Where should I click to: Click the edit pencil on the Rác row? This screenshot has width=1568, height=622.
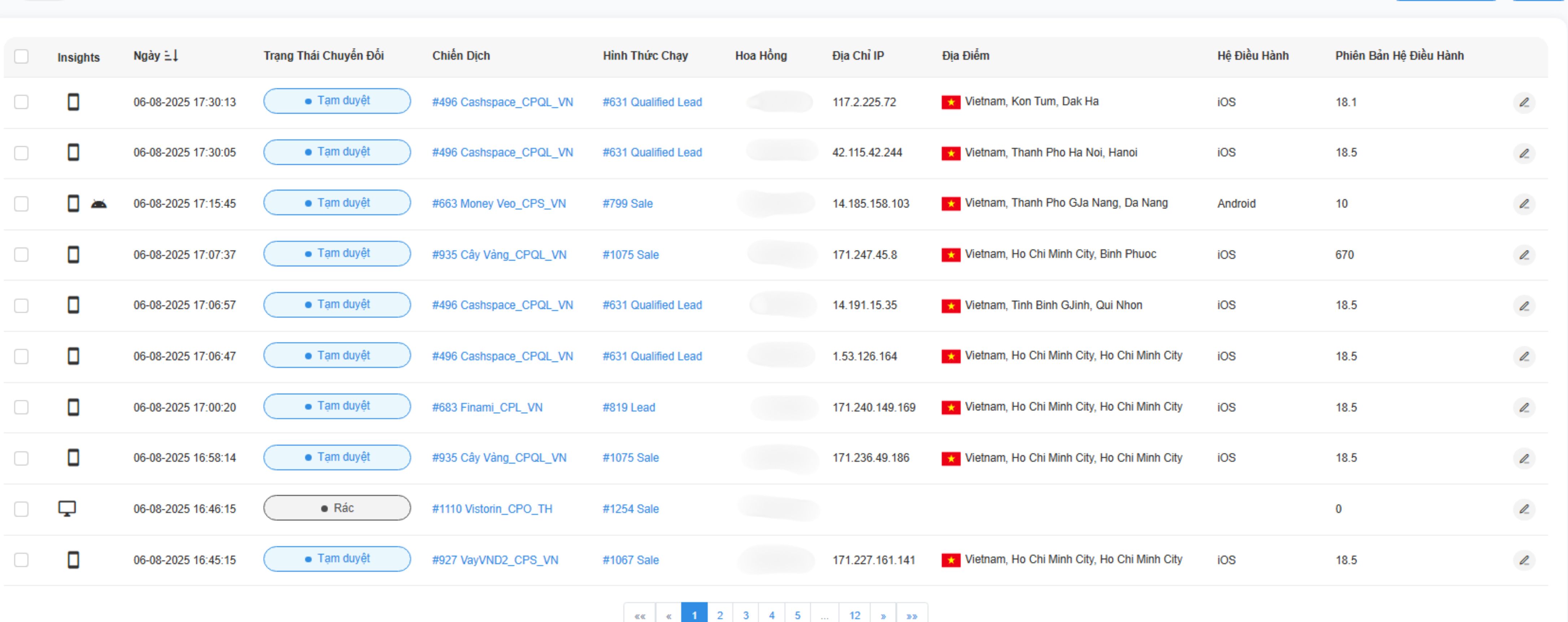pos(1524,509)
